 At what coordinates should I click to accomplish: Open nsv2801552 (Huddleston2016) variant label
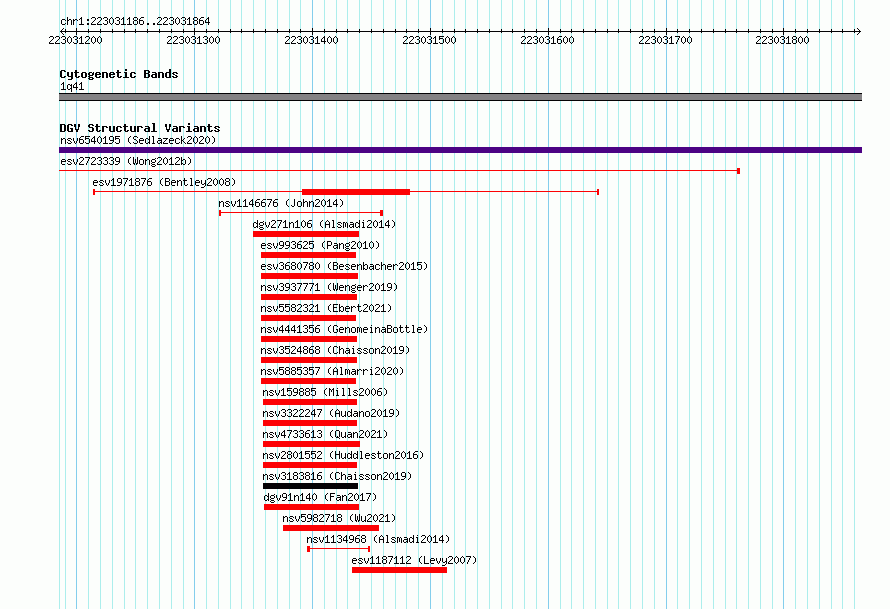[x=343, y=455]
